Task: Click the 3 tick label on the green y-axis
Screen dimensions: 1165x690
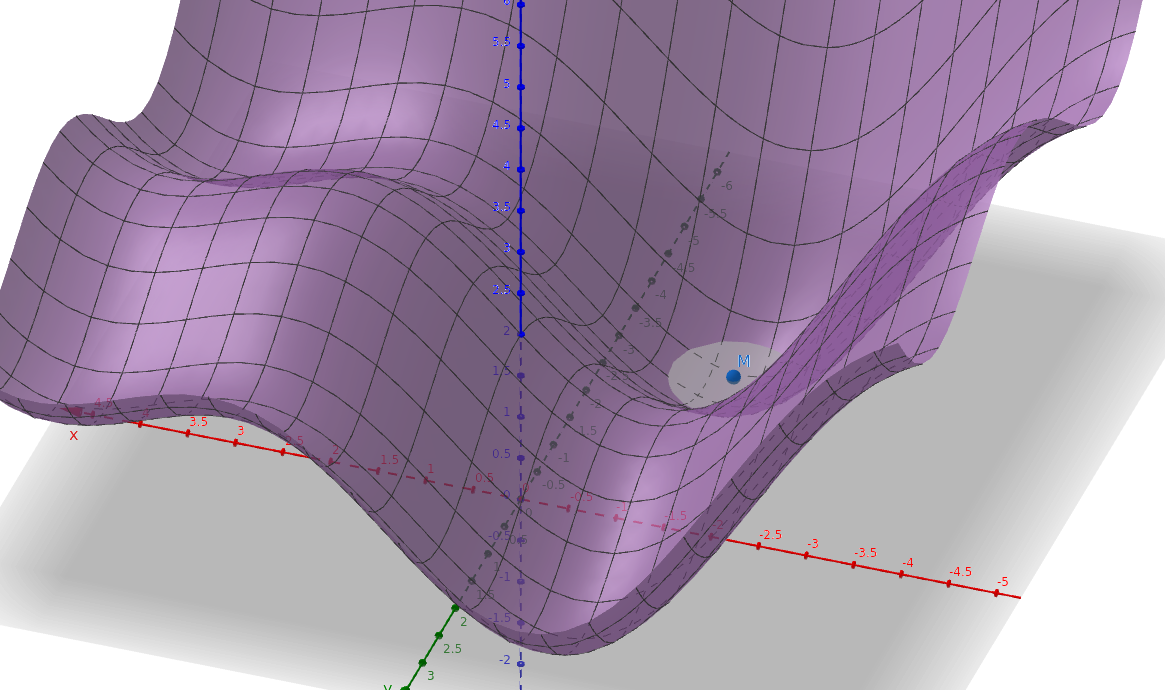Action: coord(431,676)
